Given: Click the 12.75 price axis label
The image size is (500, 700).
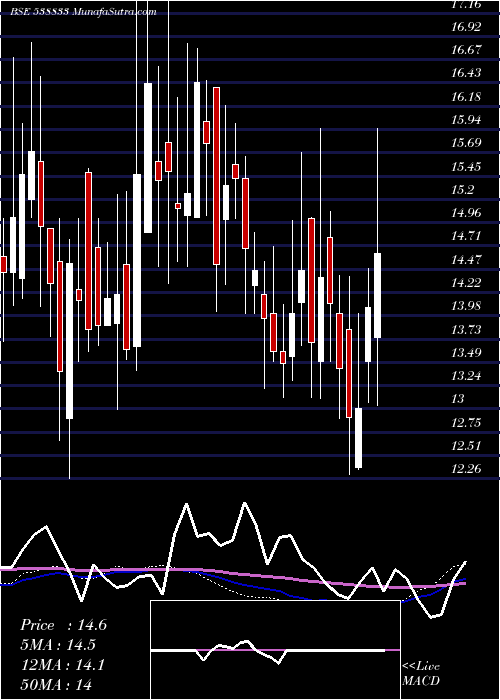Looking at the screenshot, I should tap(466, 423).
